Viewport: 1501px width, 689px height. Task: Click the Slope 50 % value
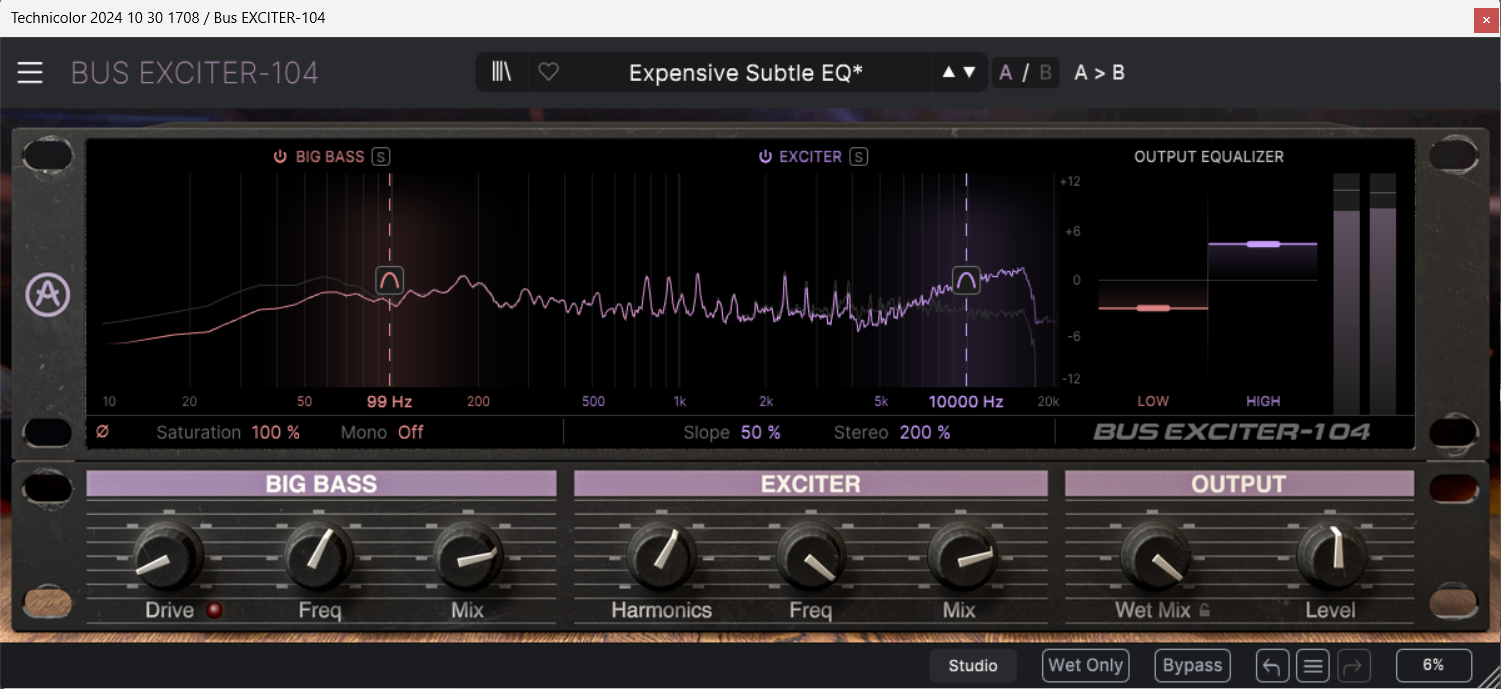pyautogui.click(x=761, y=433)
